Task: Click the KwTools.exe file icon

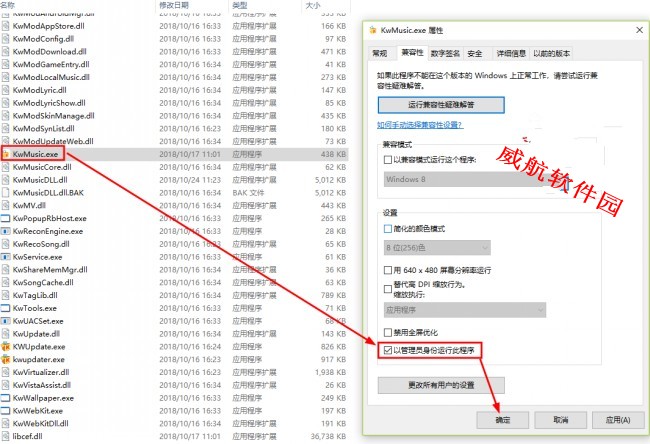Action: tap(5, 308)
